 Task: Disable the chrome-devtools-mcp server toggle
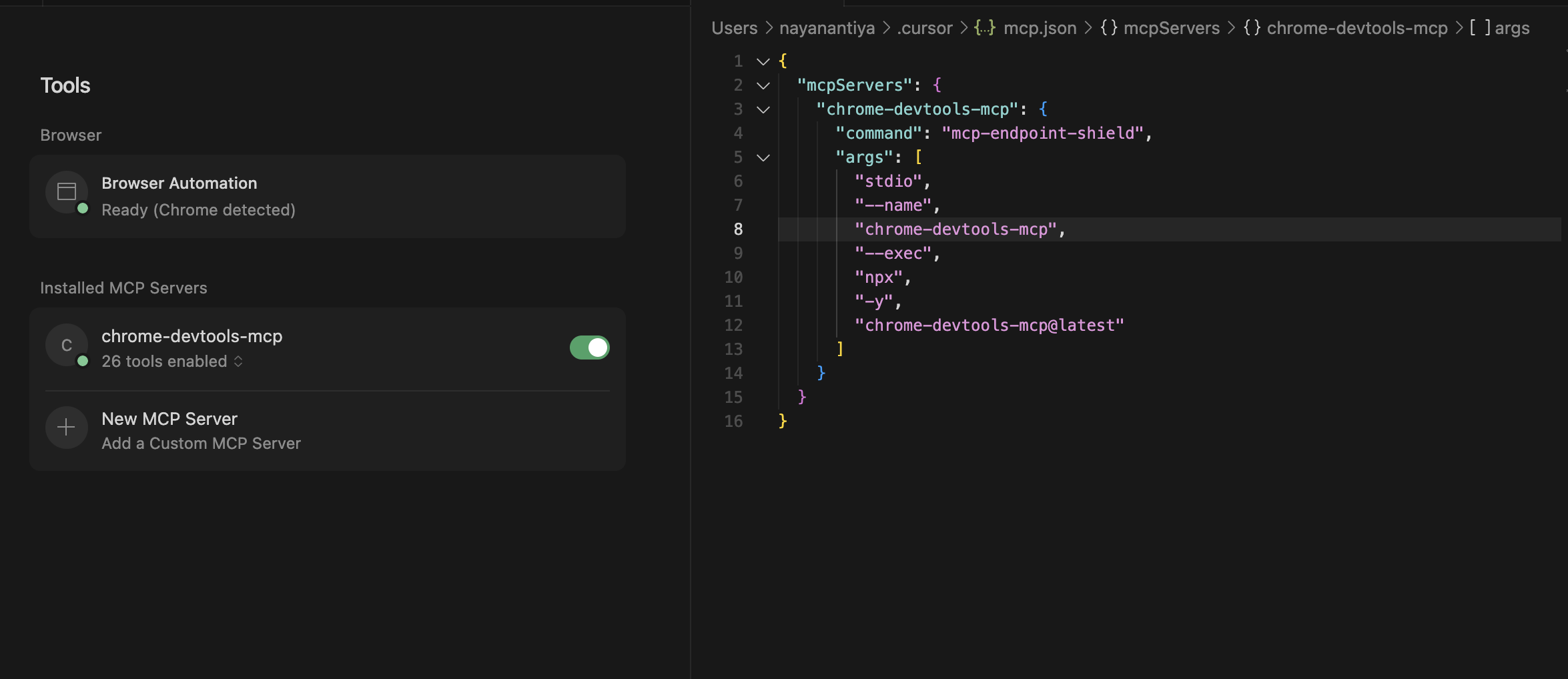point(589,348)
